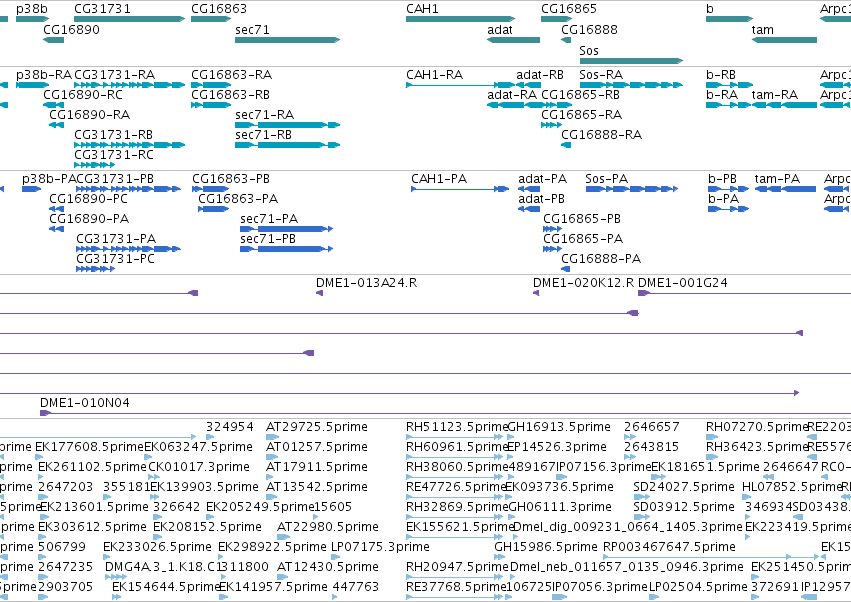
Task: Click the sec71 gene feature bar
Action: coord(288,40)
